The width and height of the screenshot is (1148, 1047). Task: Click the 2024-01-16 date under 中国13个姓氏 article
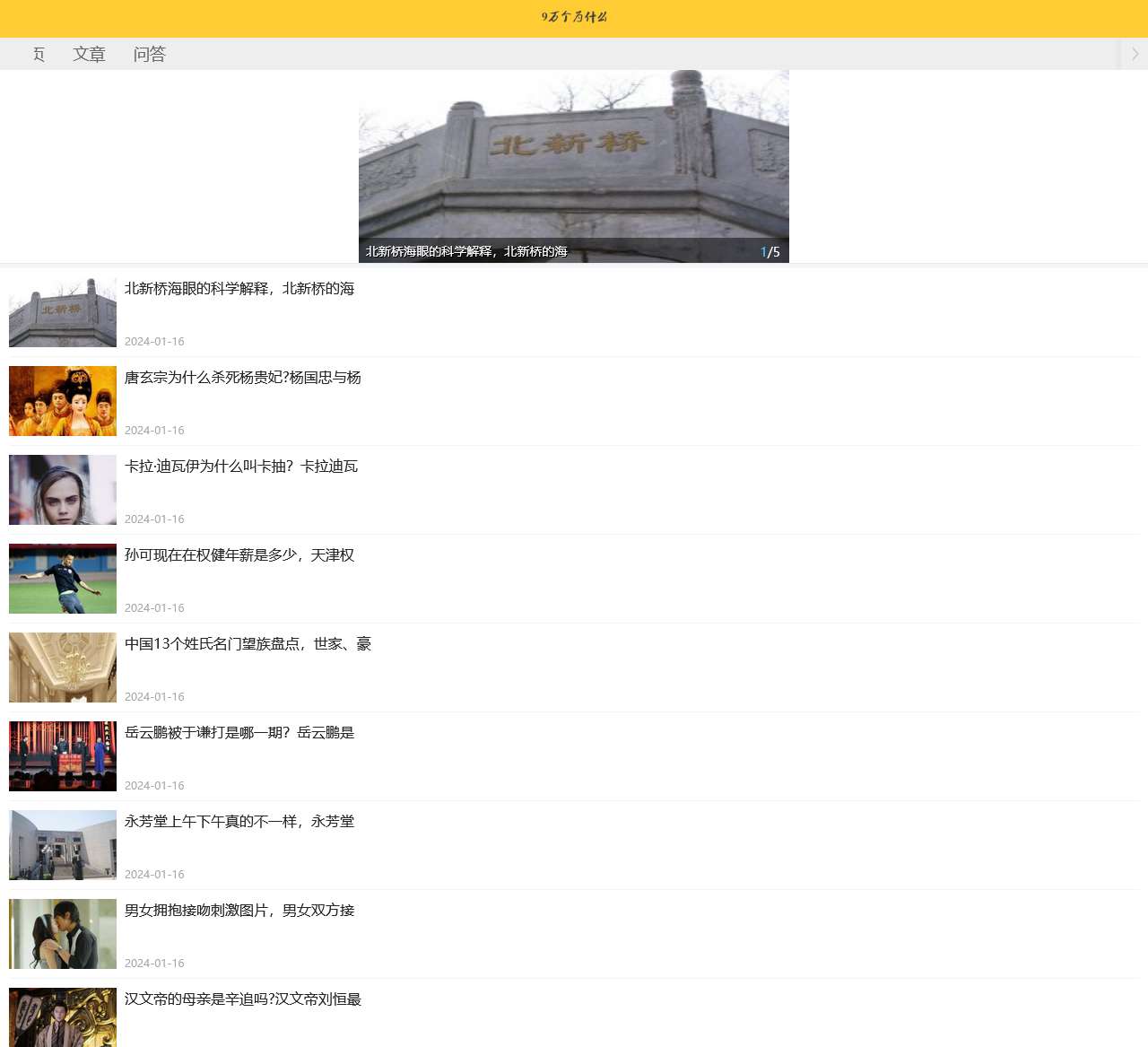tap(154, 697)
